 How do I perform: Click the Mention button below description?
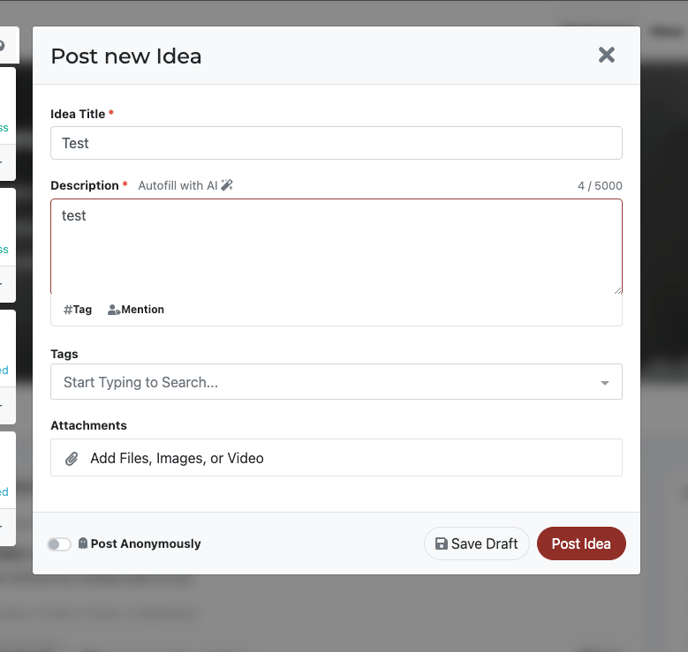136,310
